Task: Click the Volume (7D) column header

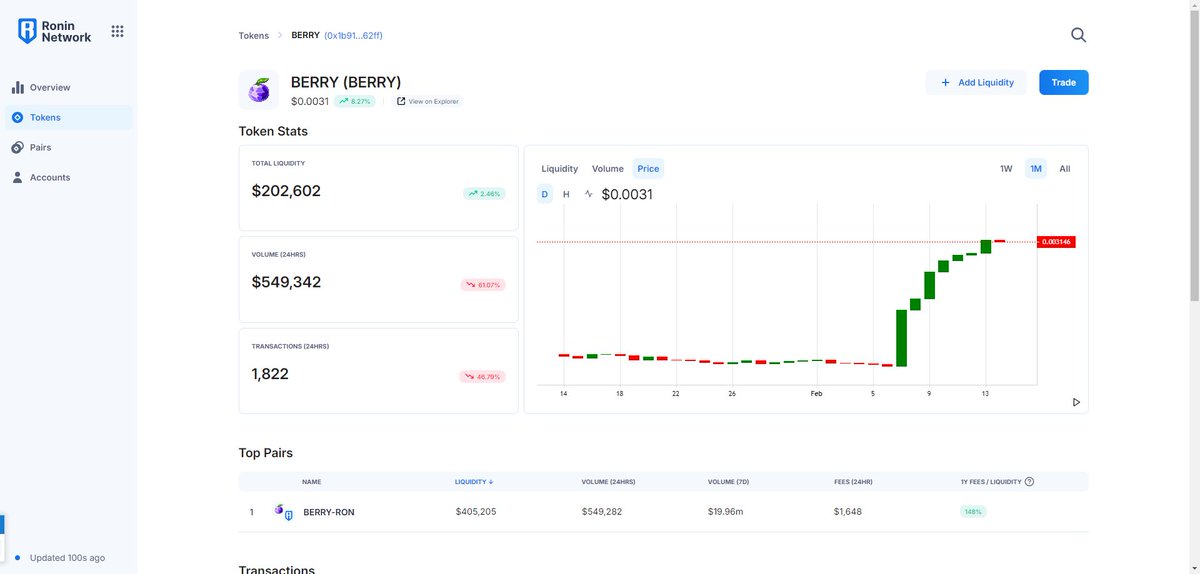Action: 728,482
